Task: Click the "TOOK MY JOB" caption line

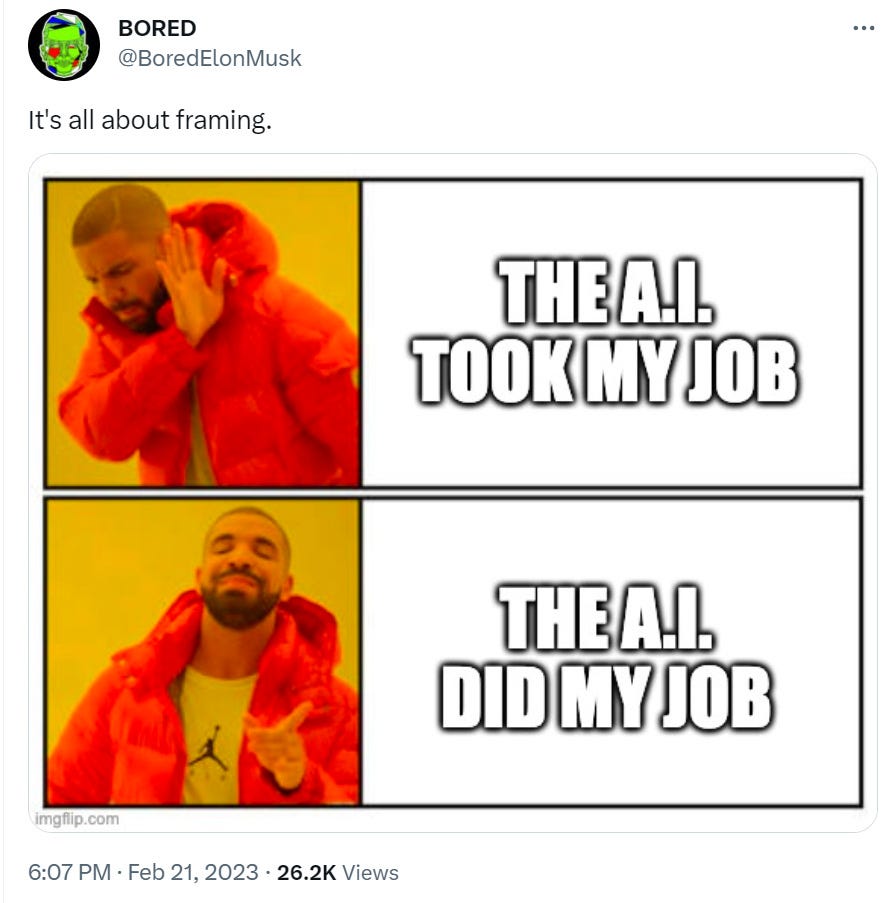Action: point(607,371)
